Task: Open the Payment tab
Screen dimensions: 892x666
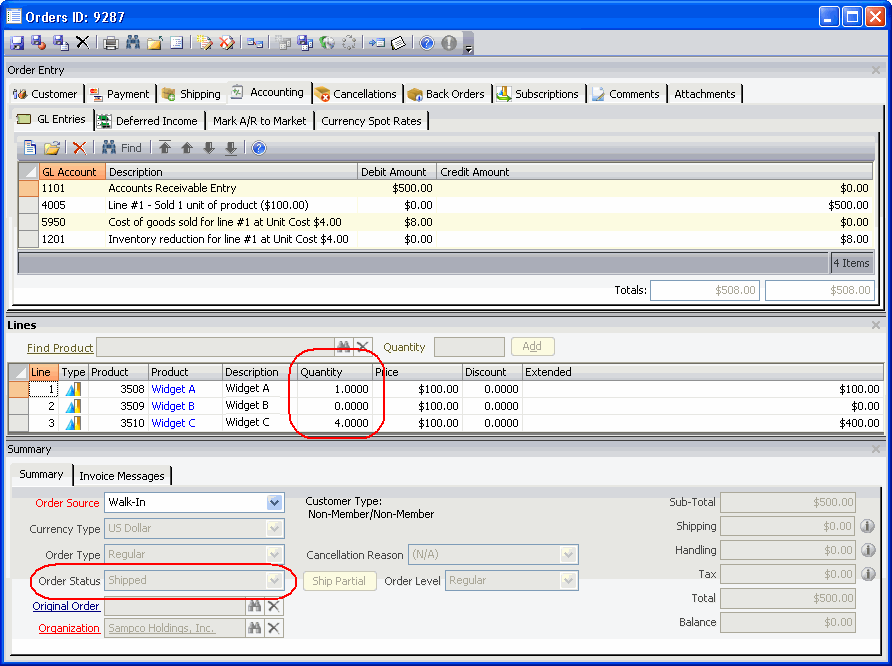Action: (120, 94)
